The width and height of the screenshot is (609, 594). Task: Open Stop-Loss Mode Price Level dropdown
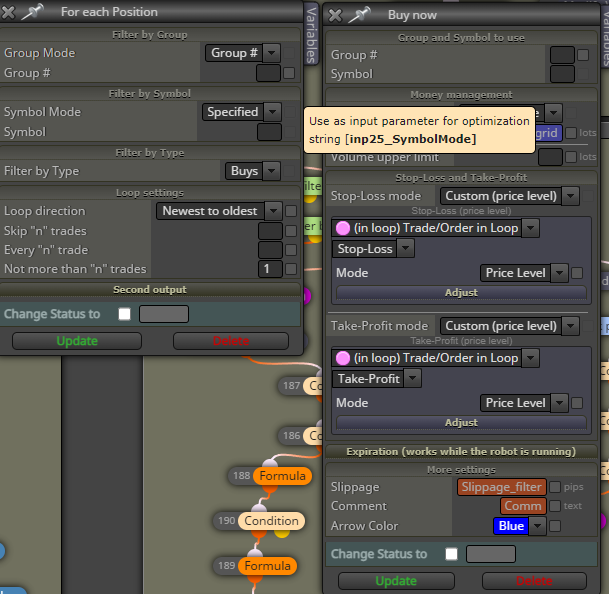(559, 273)
